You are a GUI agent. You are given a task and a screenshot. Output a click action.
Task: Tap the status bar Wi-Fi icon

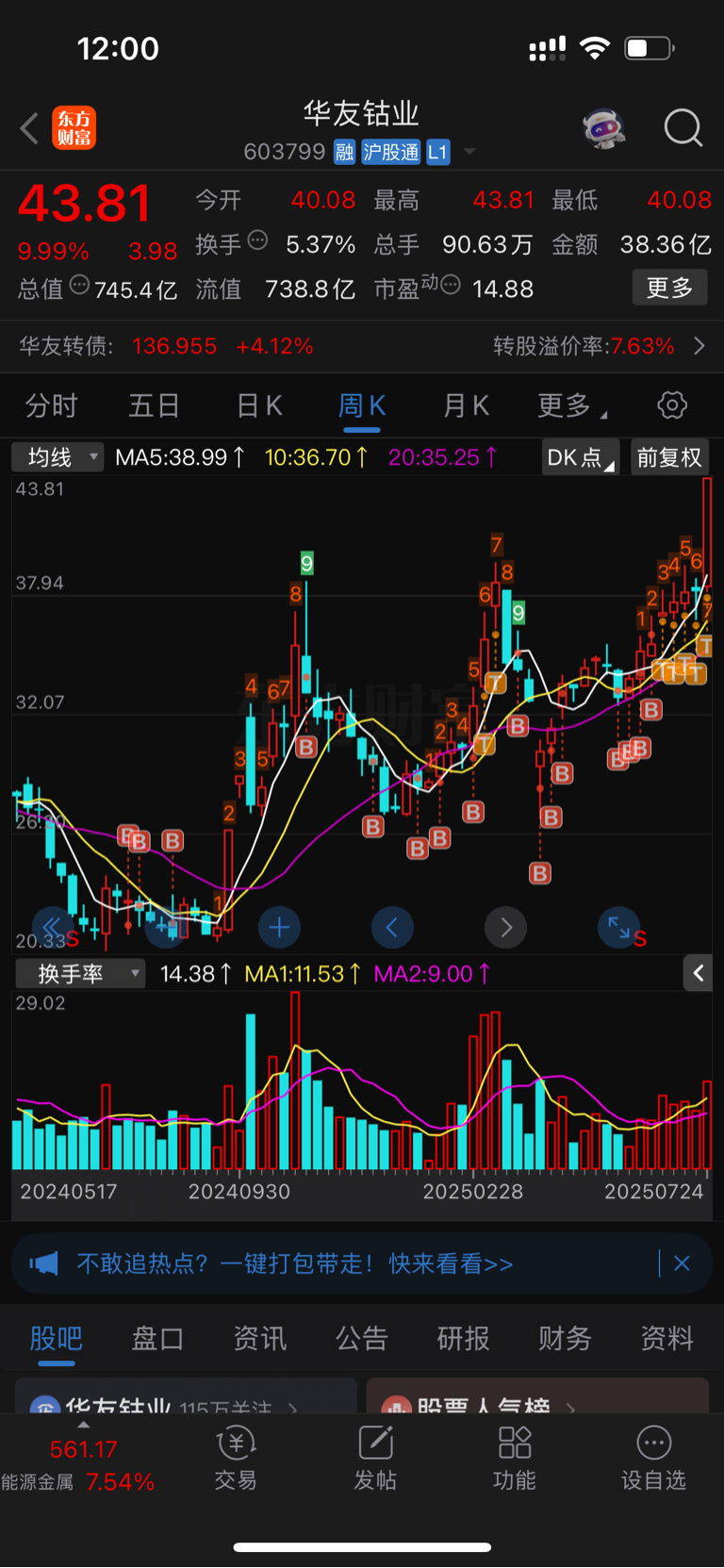click(x=595, y=48)
